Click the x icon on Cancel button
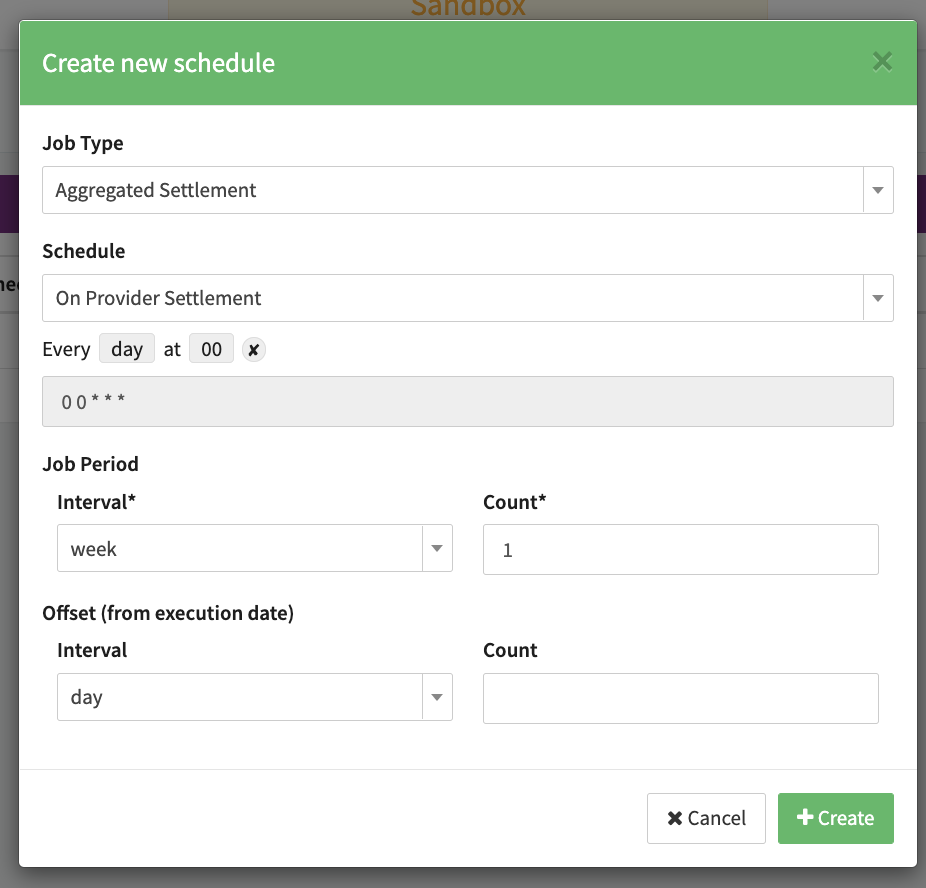926x888 pixels. [675, 819]
